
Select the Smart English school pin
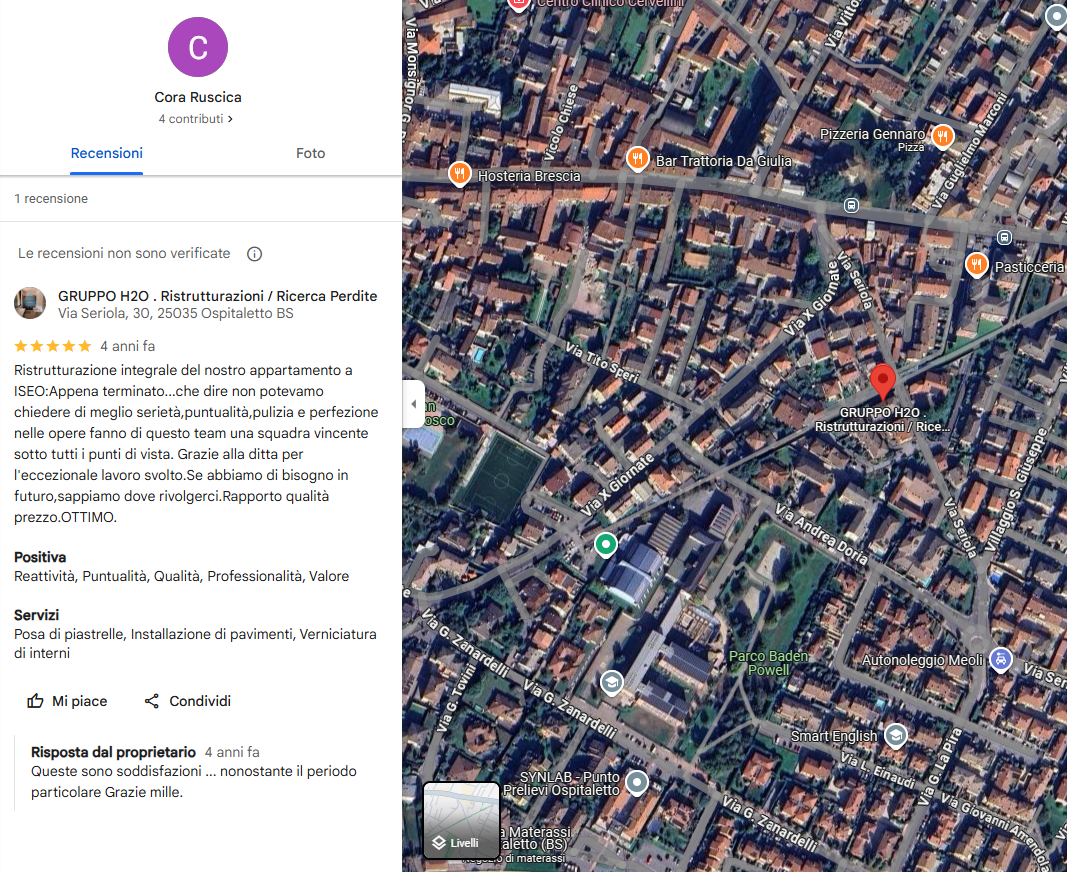tap(896, 735)
